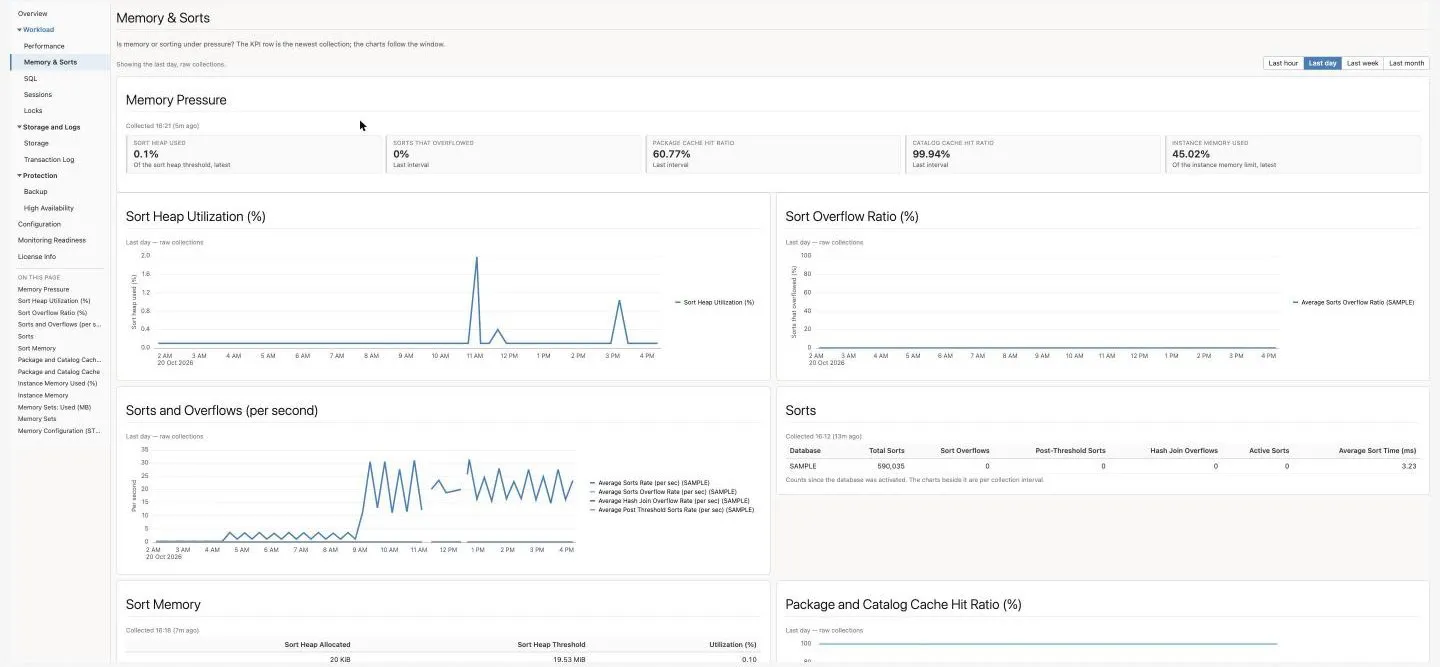Open the Backup page
This screenshot has height=667, width=1440.
[x=35, y=192]
